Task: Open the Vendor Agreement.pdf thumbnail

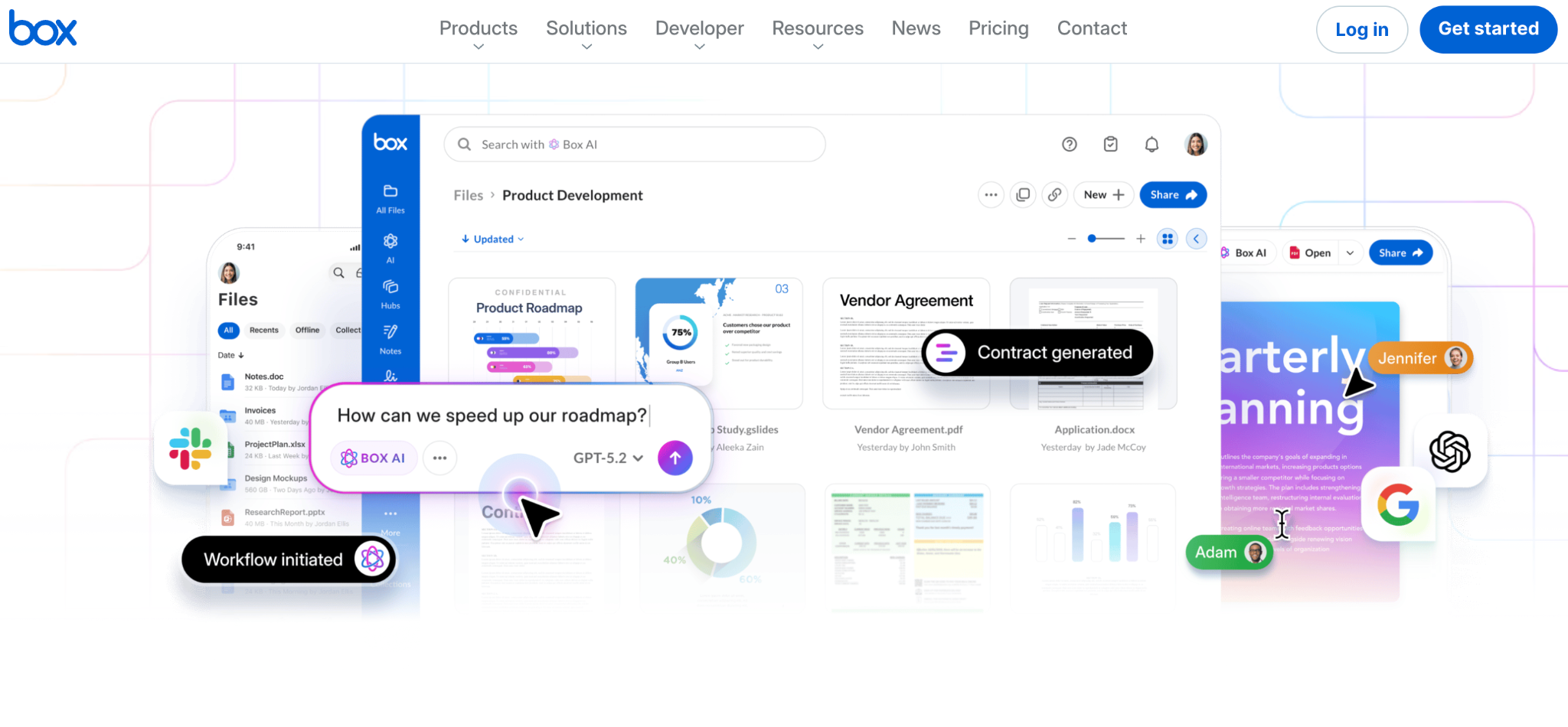Action: [x=906, y=343]
